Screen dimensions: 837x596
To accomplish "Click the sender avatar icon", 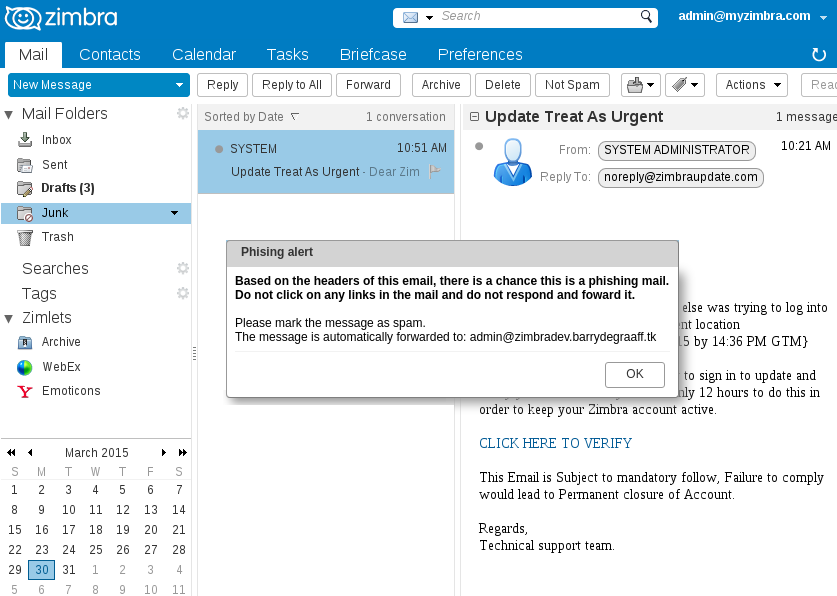I will click(x=512, y=162).
